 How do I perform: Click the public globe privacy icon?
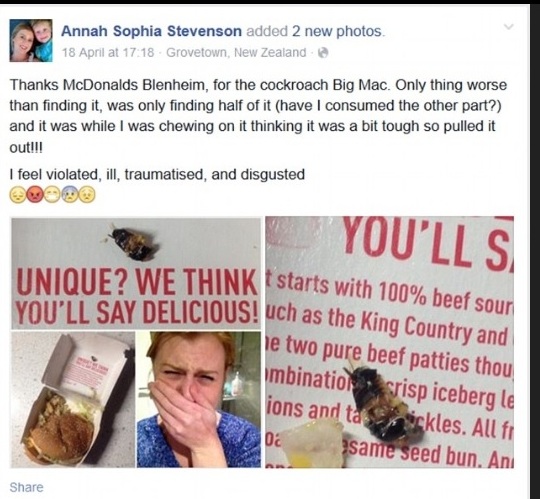click(323, 53)
